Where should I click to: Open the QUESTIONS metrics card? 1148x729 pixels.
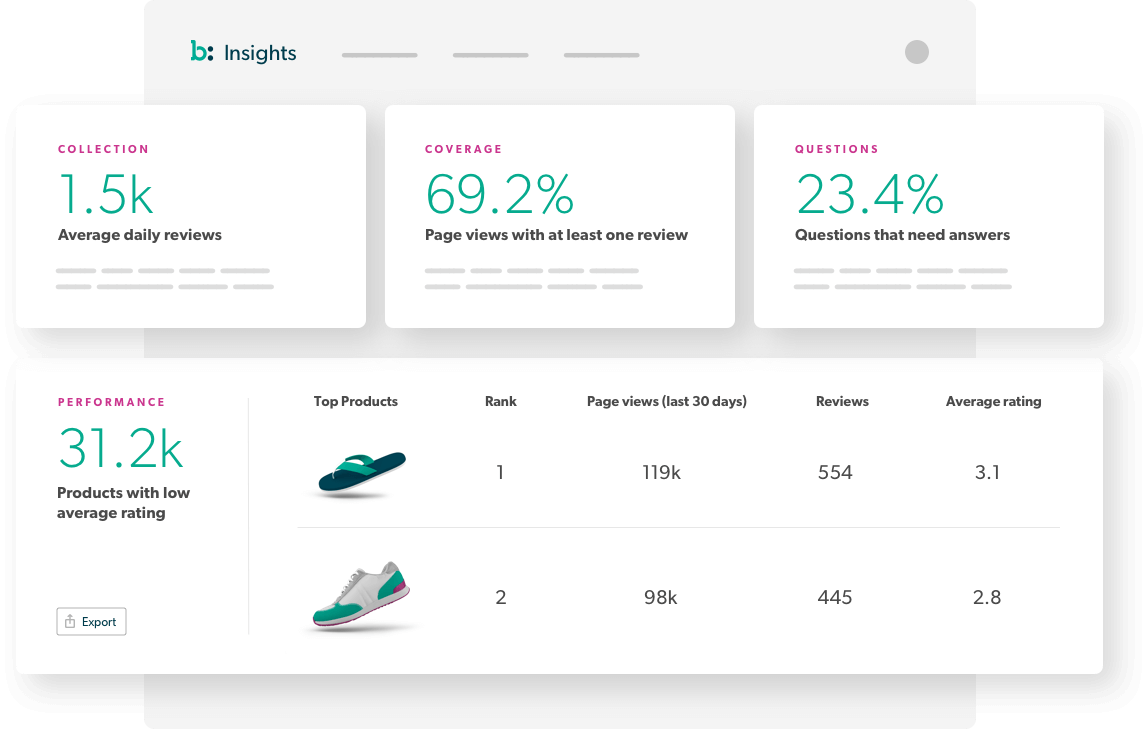928,215
